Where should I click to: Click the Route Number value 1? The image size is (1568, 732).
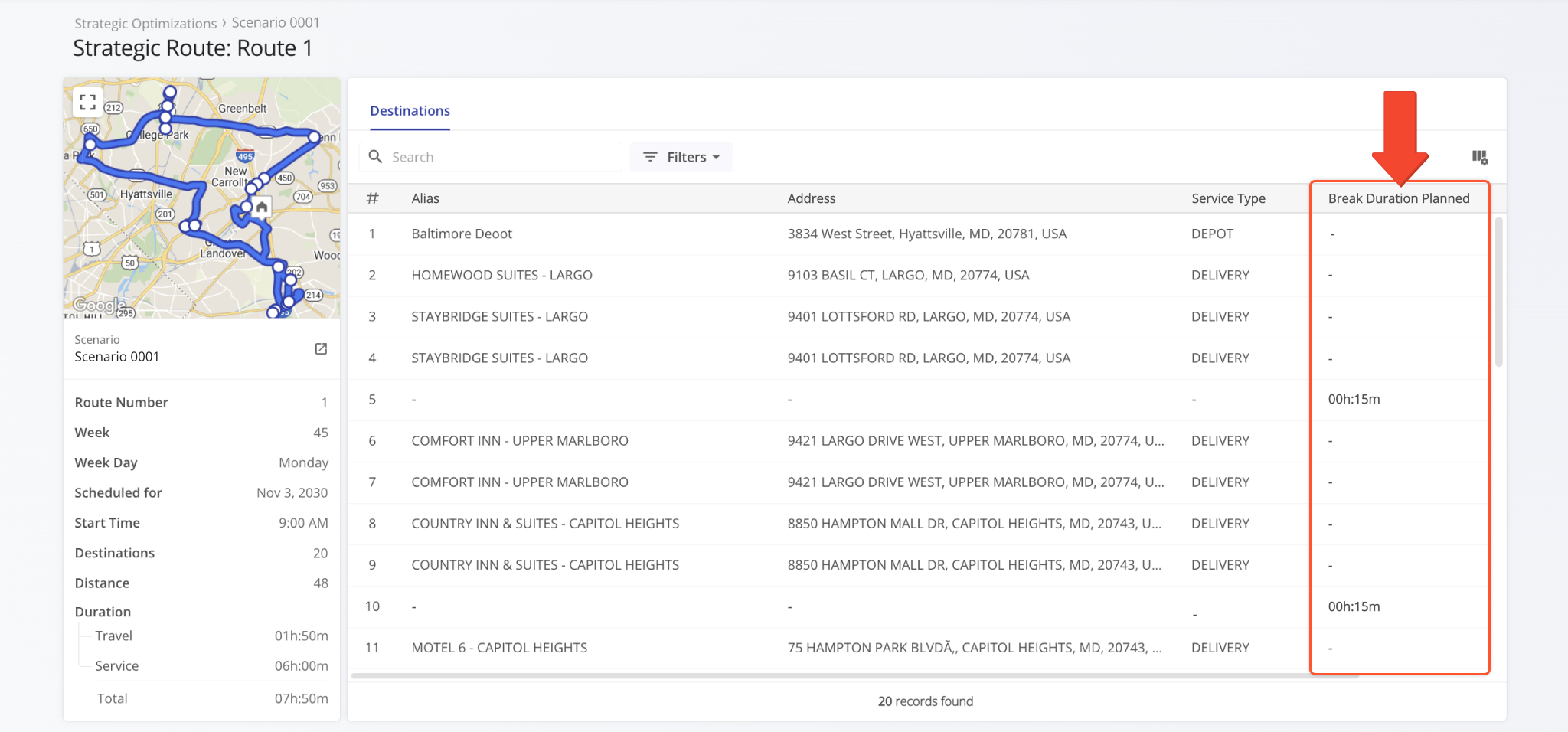324,402
